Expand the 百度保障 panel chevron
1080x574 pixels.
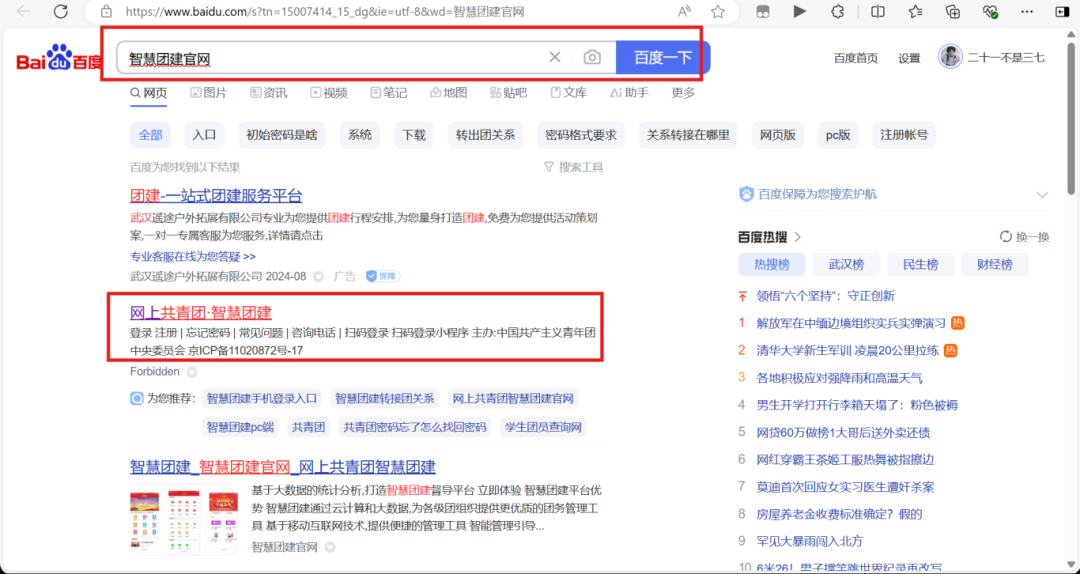click(1041, 195)
